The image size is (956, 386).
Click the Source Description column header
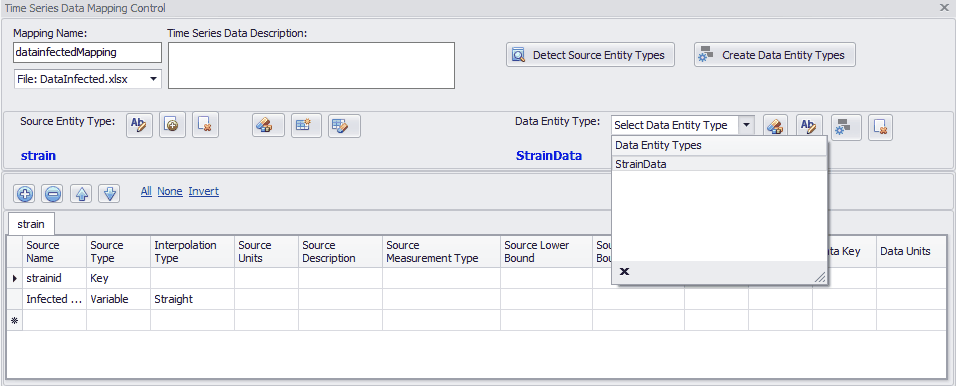340,252
